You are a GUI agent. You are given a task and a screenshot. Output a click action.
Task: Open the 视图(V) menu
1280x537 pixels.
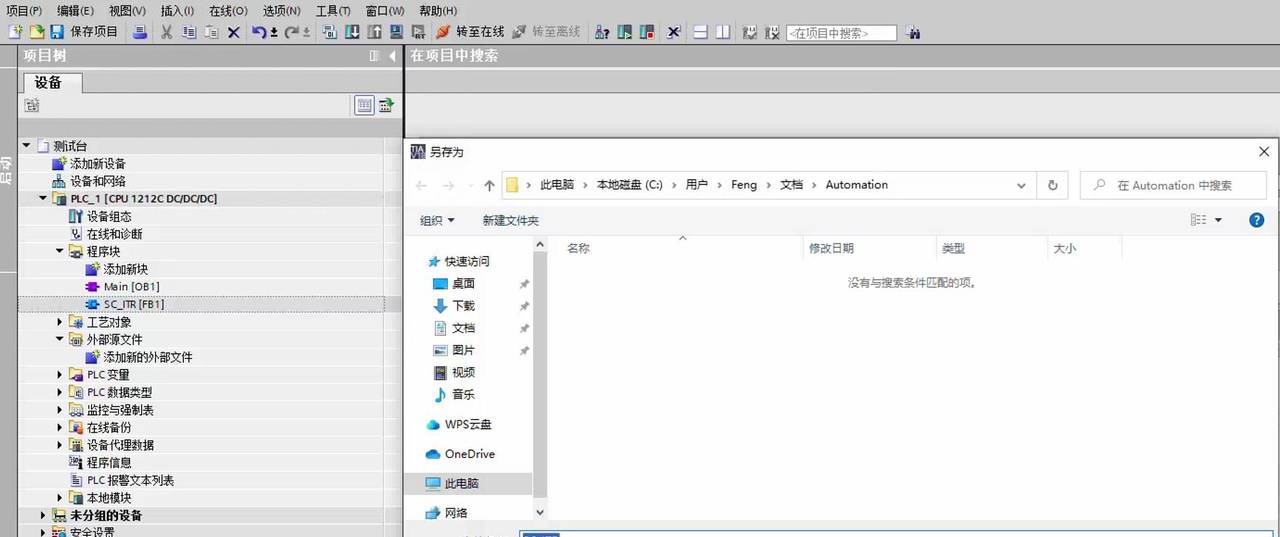(128, 10)
